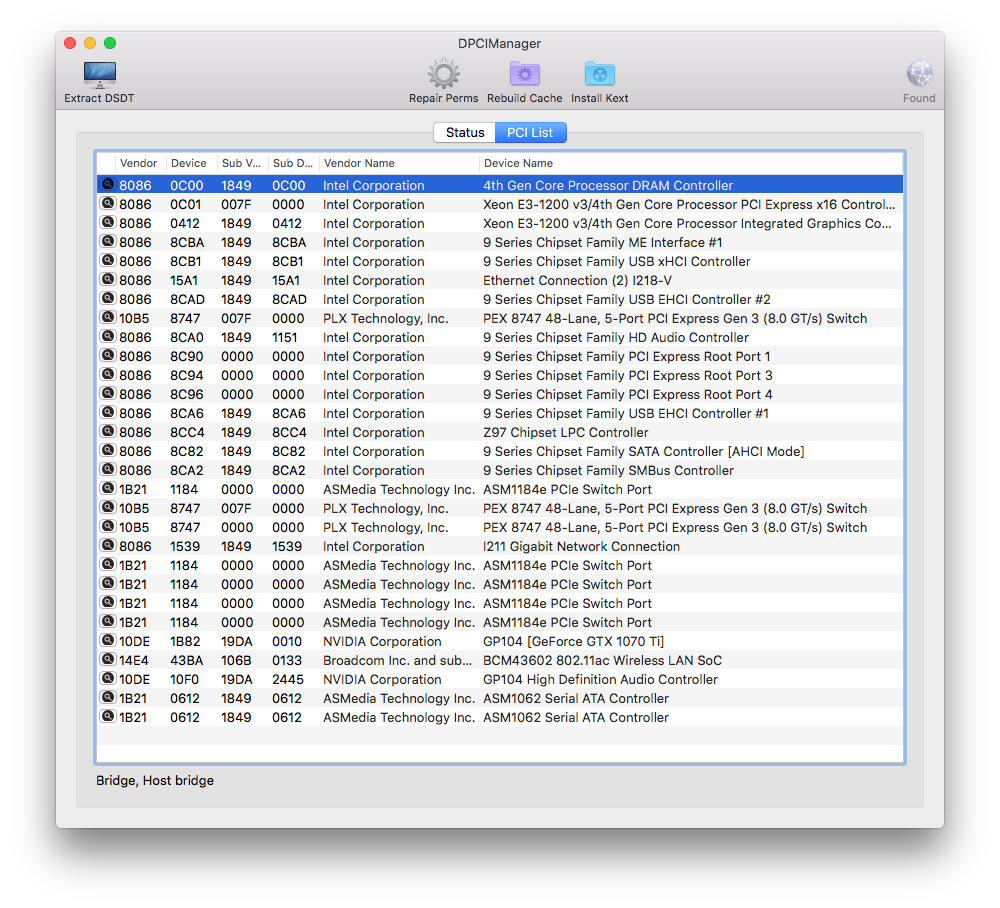
Task: Click device ID 1B82 cell
Action: (x=185, y=641)
